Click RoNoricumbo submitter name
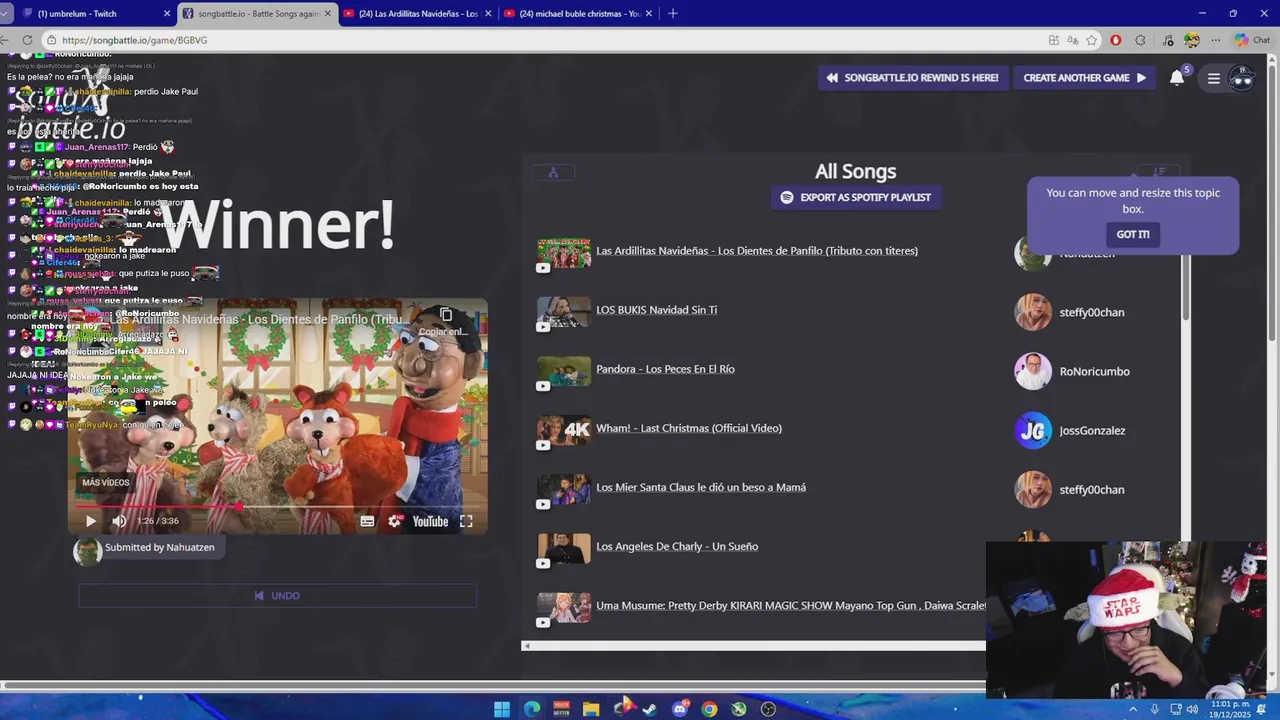Image resolution: width=1280 pixels, height=720 pixels. pyautogui.click(x=1094, y=371)
